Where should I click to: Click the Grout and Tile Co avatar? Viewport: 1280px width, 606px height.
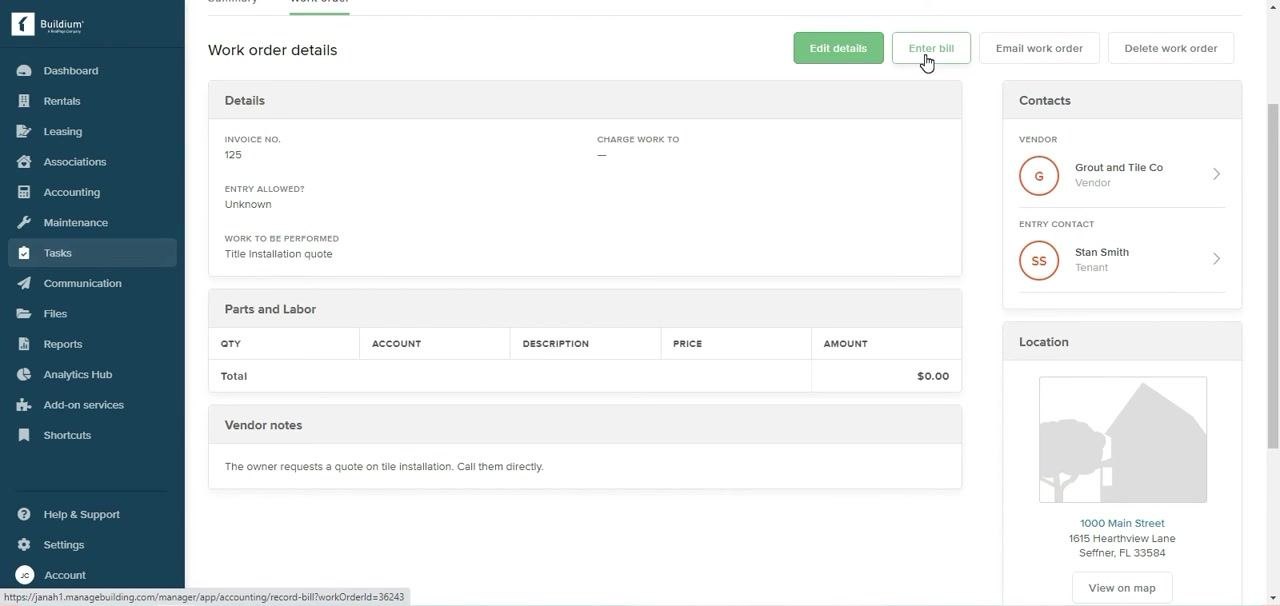1039,176
